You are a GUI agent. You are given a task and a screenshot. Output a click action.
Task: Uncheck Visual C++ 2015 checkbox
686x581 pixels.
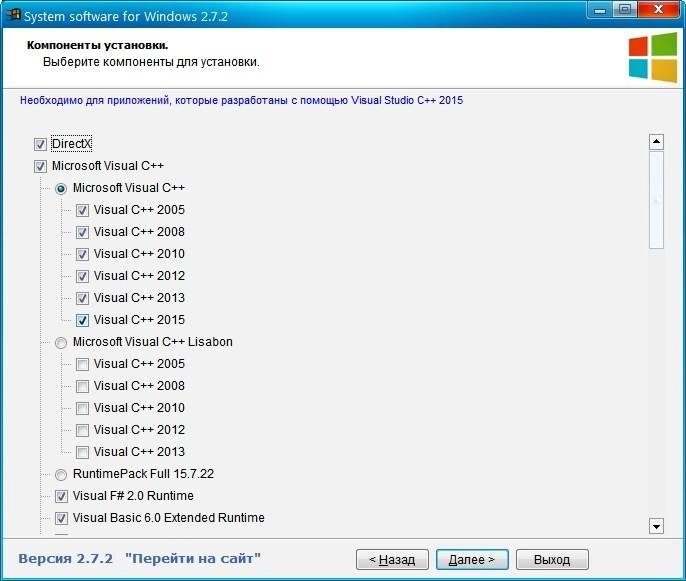82,320
